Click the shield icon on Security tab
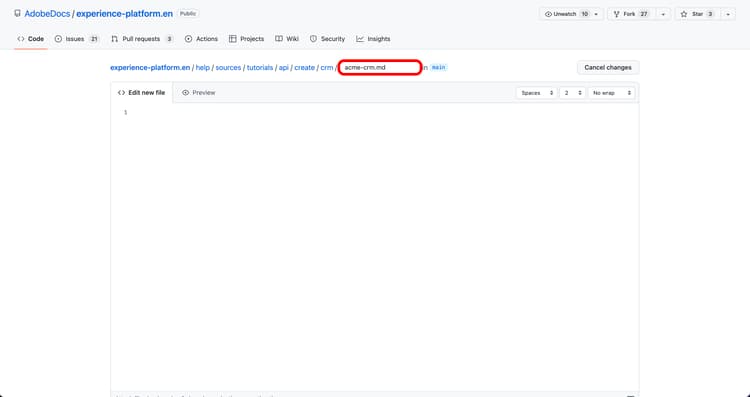750x397 pixels. [313, 39]
